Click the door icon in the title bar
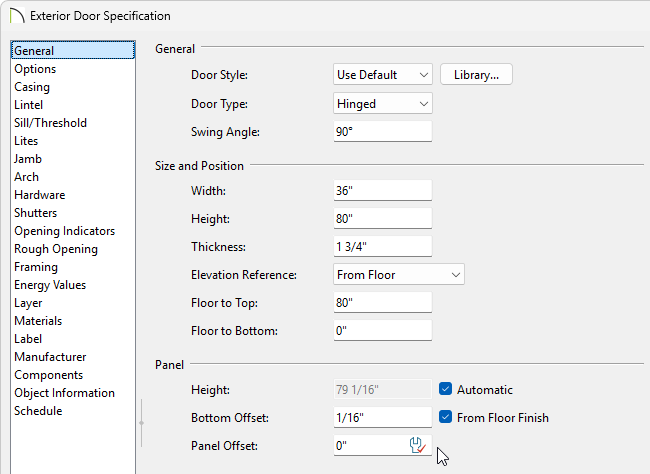 [x=17, y=16]
